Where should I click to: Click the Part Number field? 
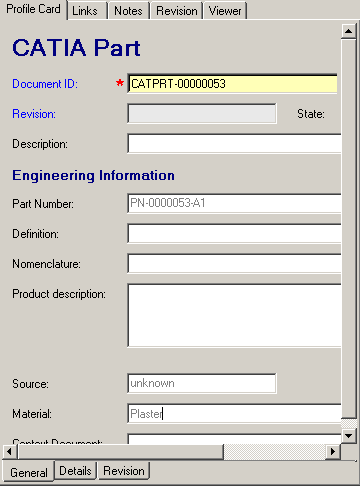[234, 203]
